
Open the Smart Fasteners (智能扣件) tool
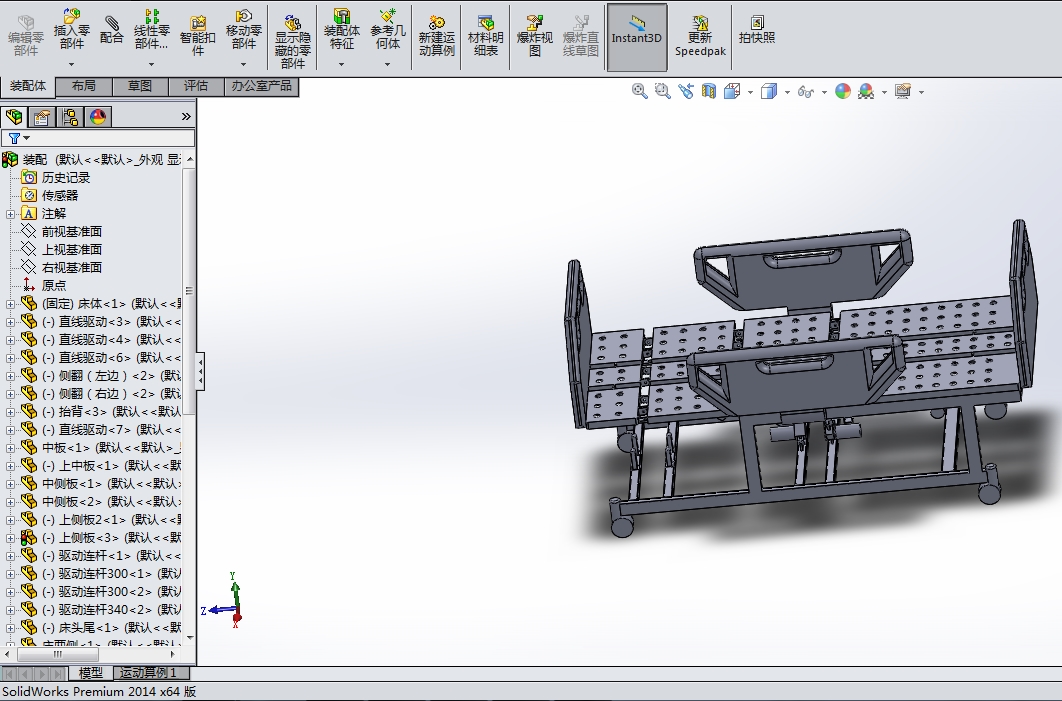coord(198,35)
